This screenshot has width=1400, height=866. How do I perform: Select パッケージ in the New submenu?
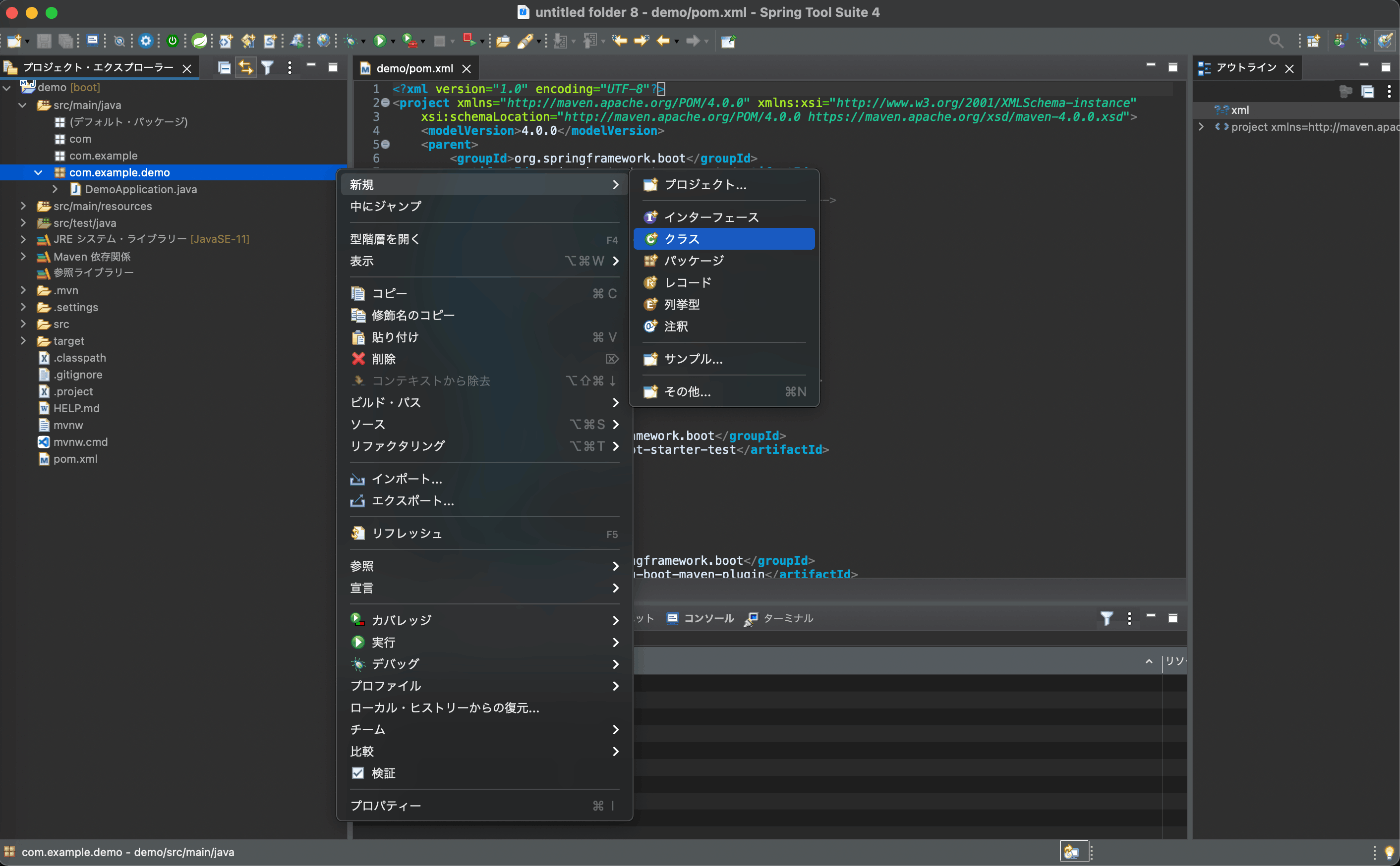(x=724, y=260)
